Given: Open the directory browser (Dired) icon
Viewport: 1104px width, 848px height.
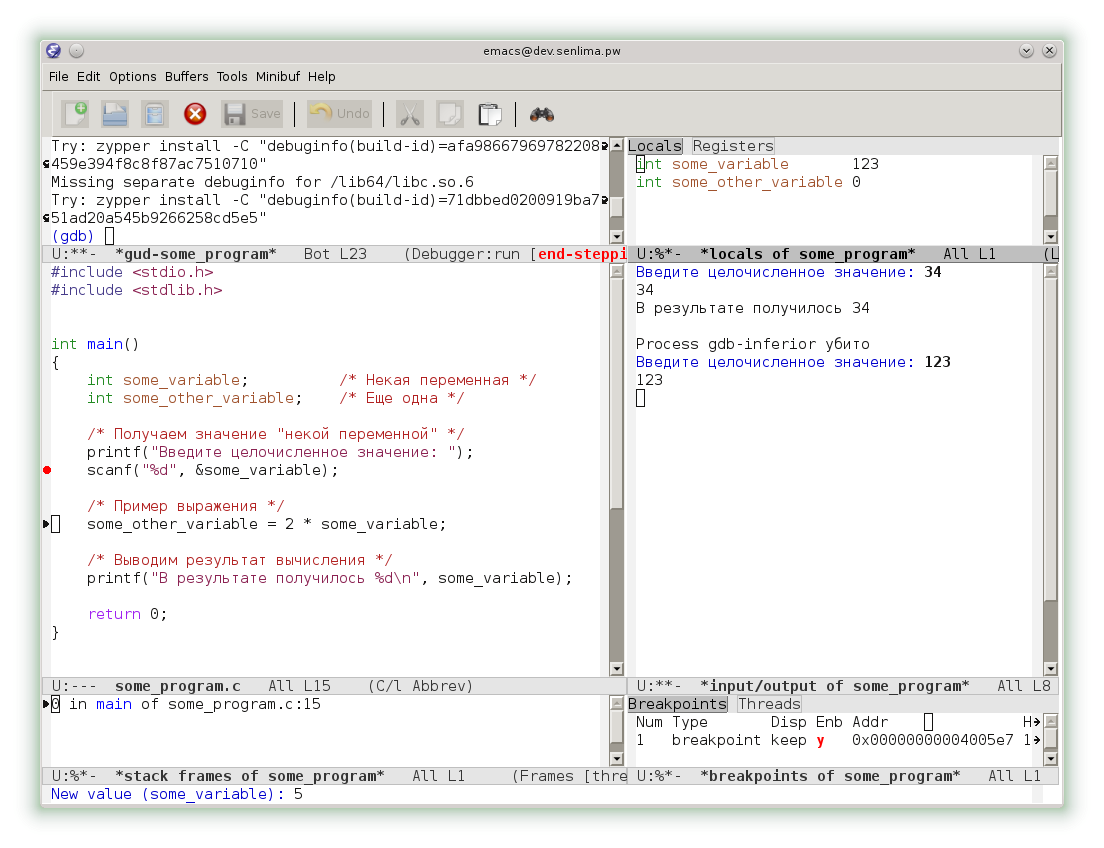Looking at the screenshot, I should tap(154, 114).
